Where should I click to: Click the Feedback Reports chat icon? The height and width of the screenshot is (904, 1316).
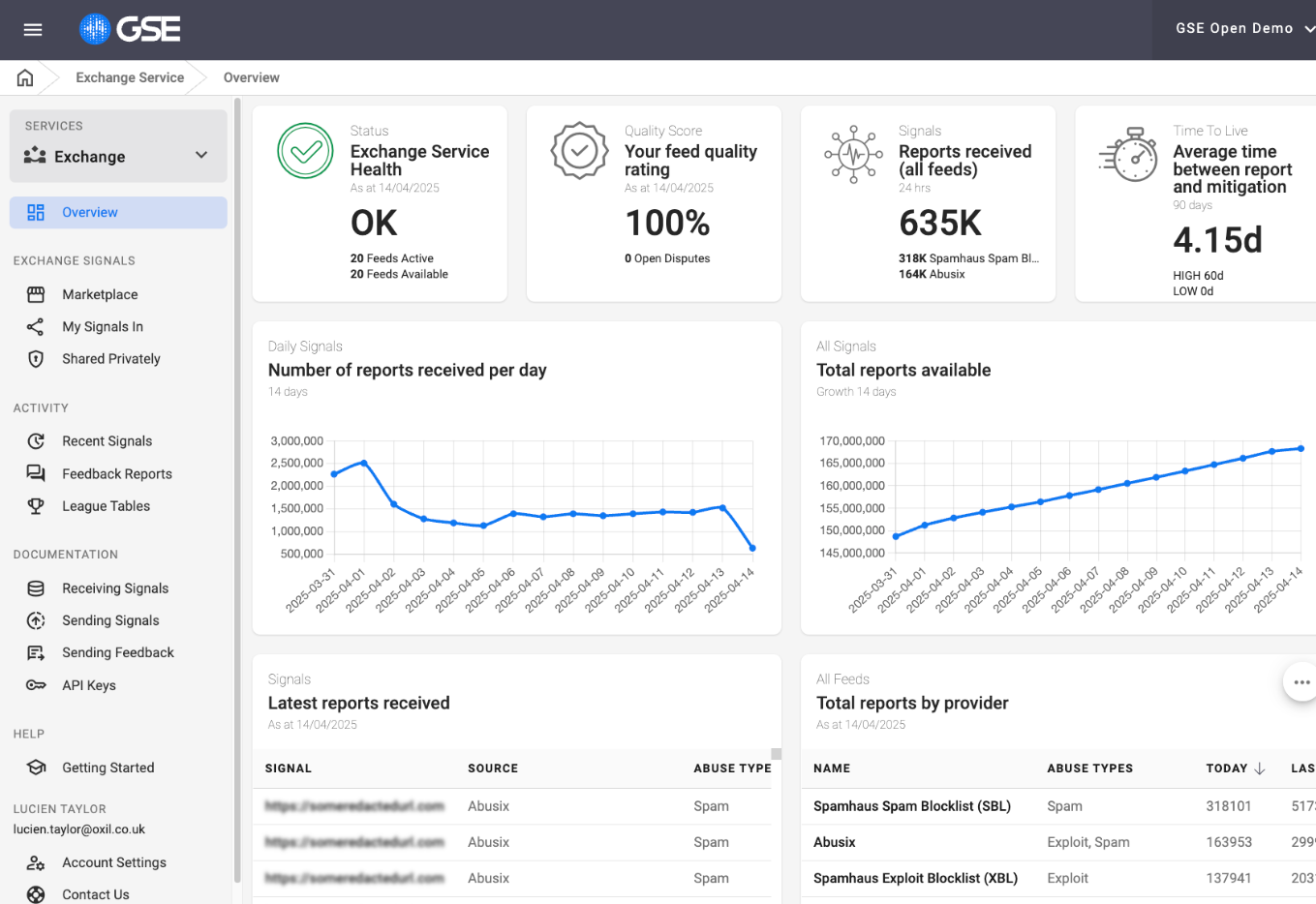point(36,473)
